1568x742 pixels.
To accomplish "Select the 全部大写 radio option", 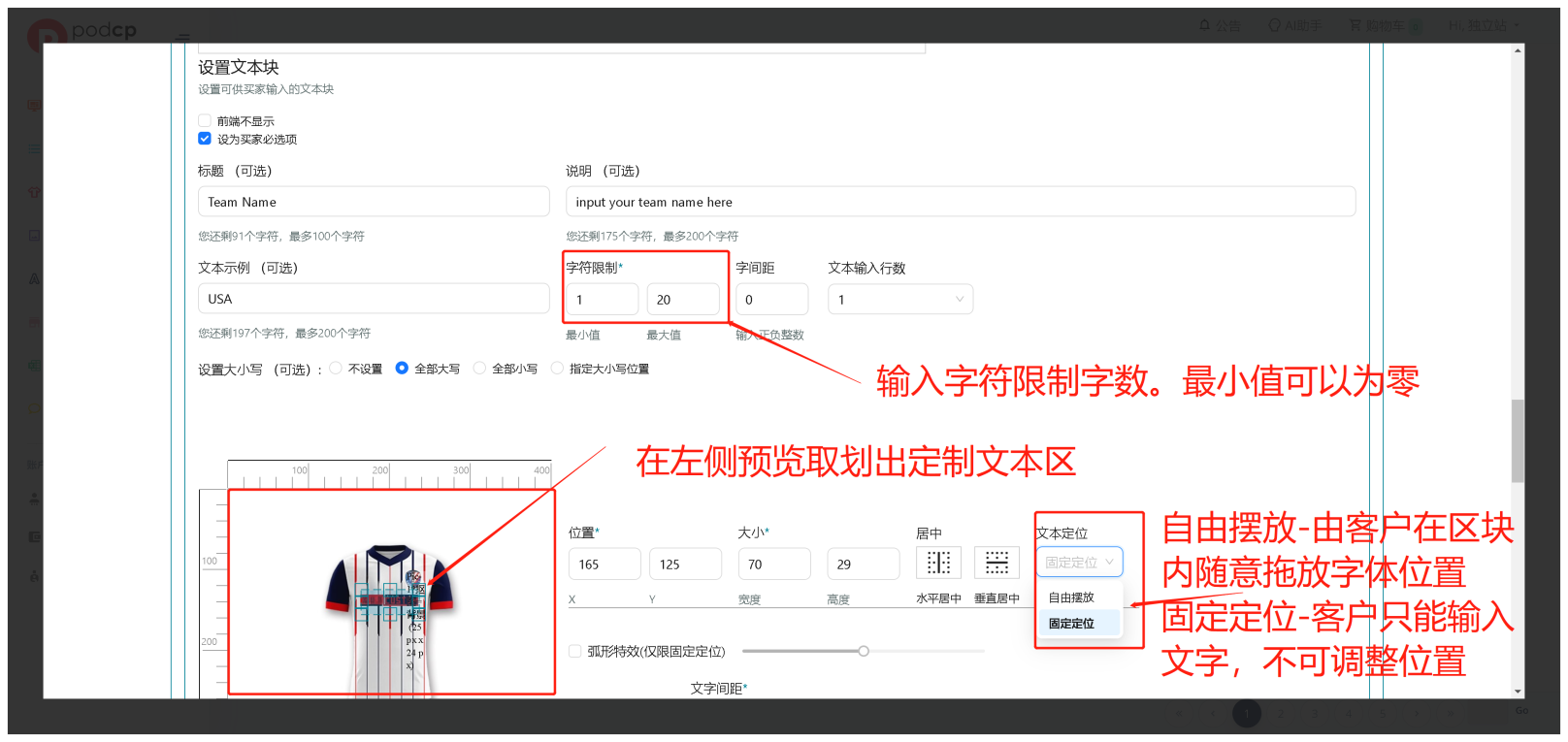I will pyautogui.click(x=402, y=368).
